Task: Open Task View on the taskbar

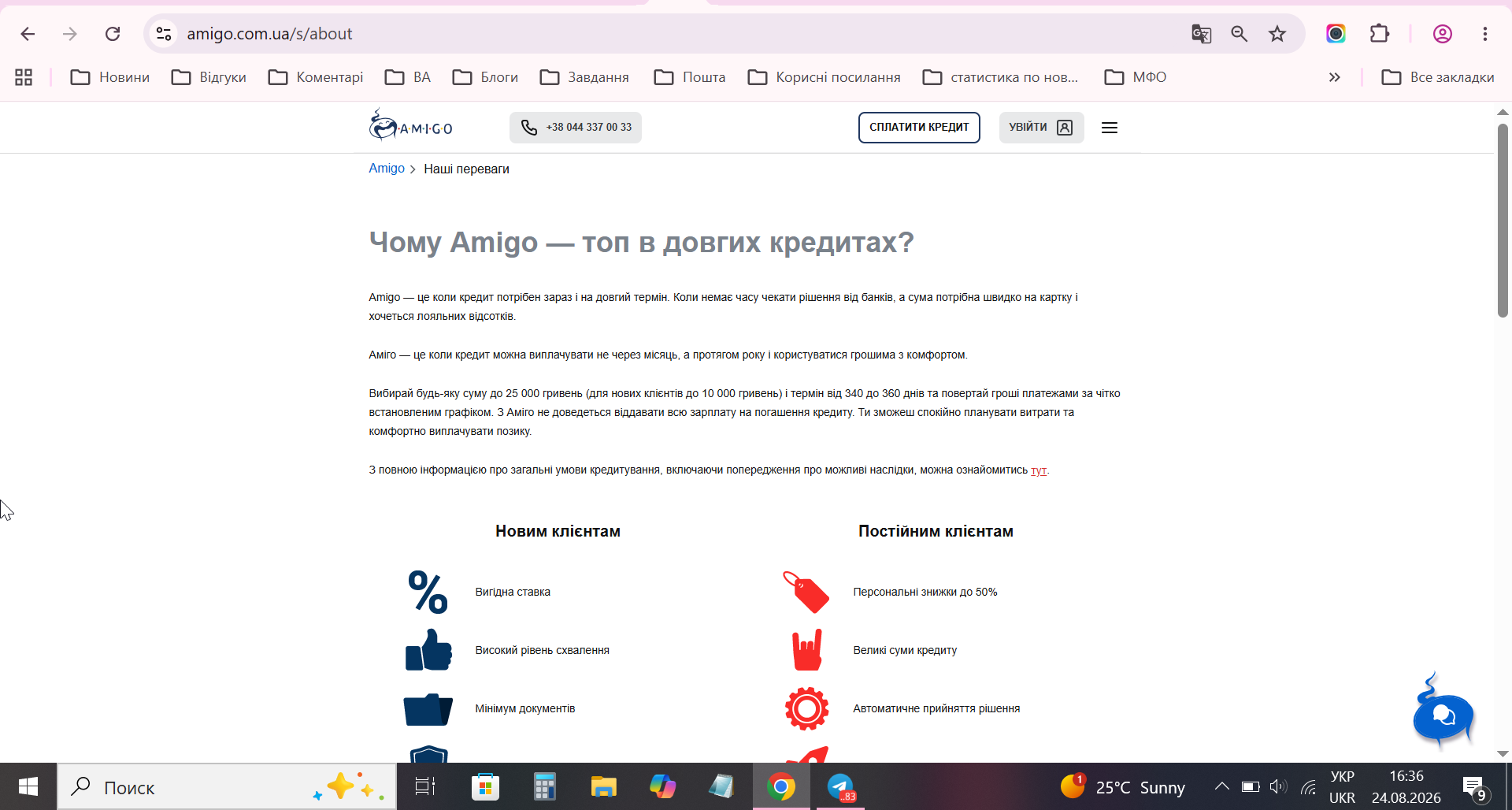Action: pos(425,786)
